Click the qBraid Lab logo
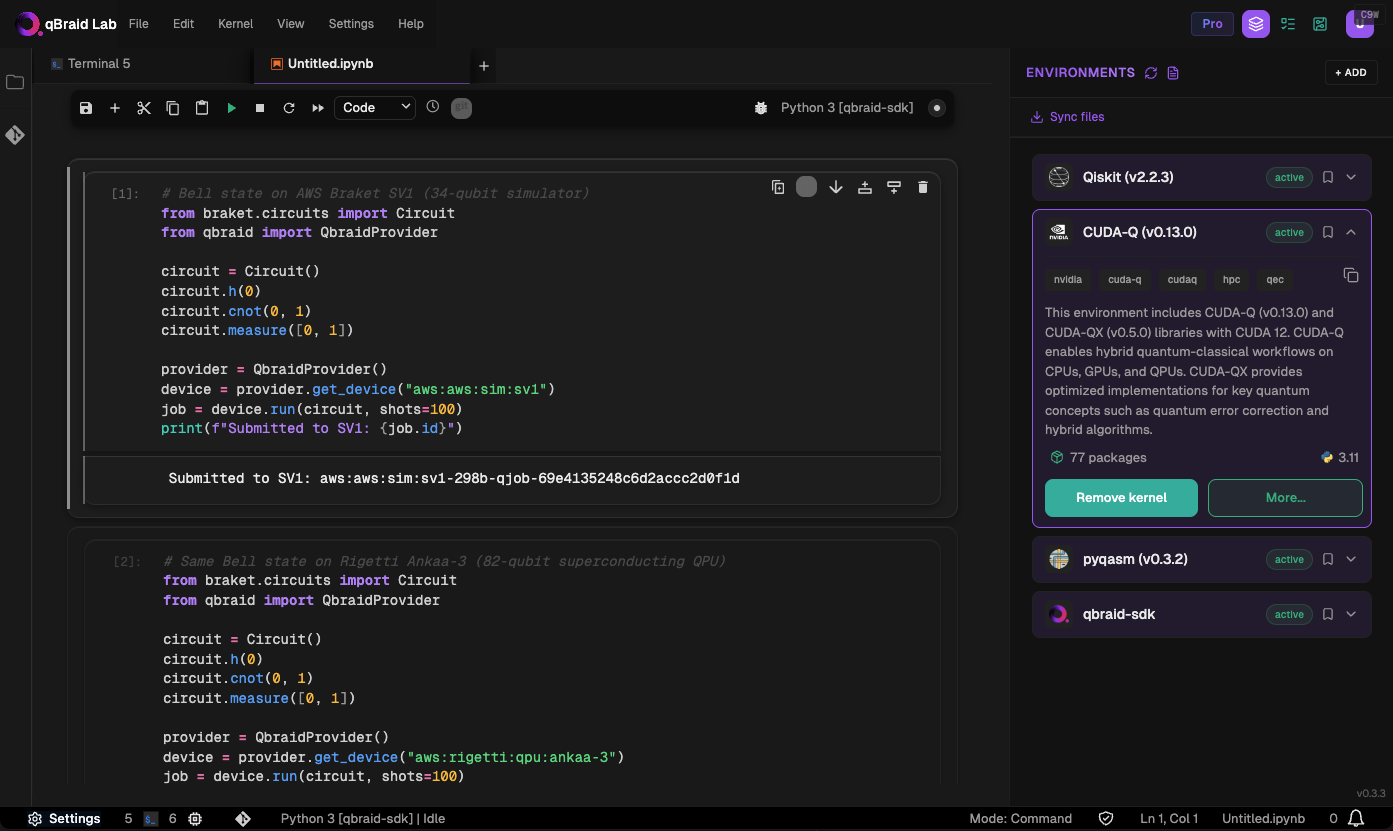This screenshot has height=831, width=1393. pyautogui.click(x=66, y=24)
